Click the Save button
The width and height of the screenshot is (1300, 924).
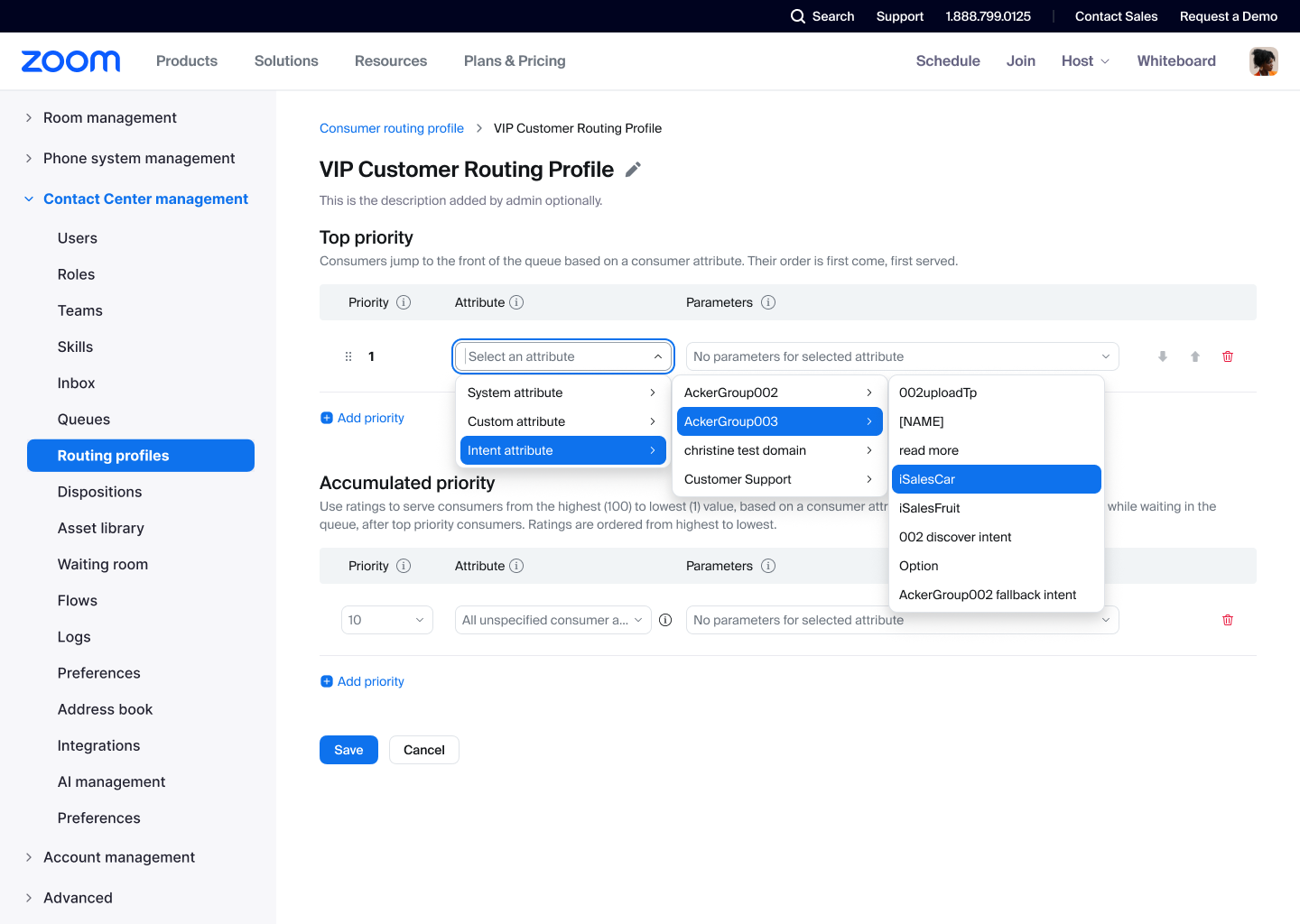348,750
